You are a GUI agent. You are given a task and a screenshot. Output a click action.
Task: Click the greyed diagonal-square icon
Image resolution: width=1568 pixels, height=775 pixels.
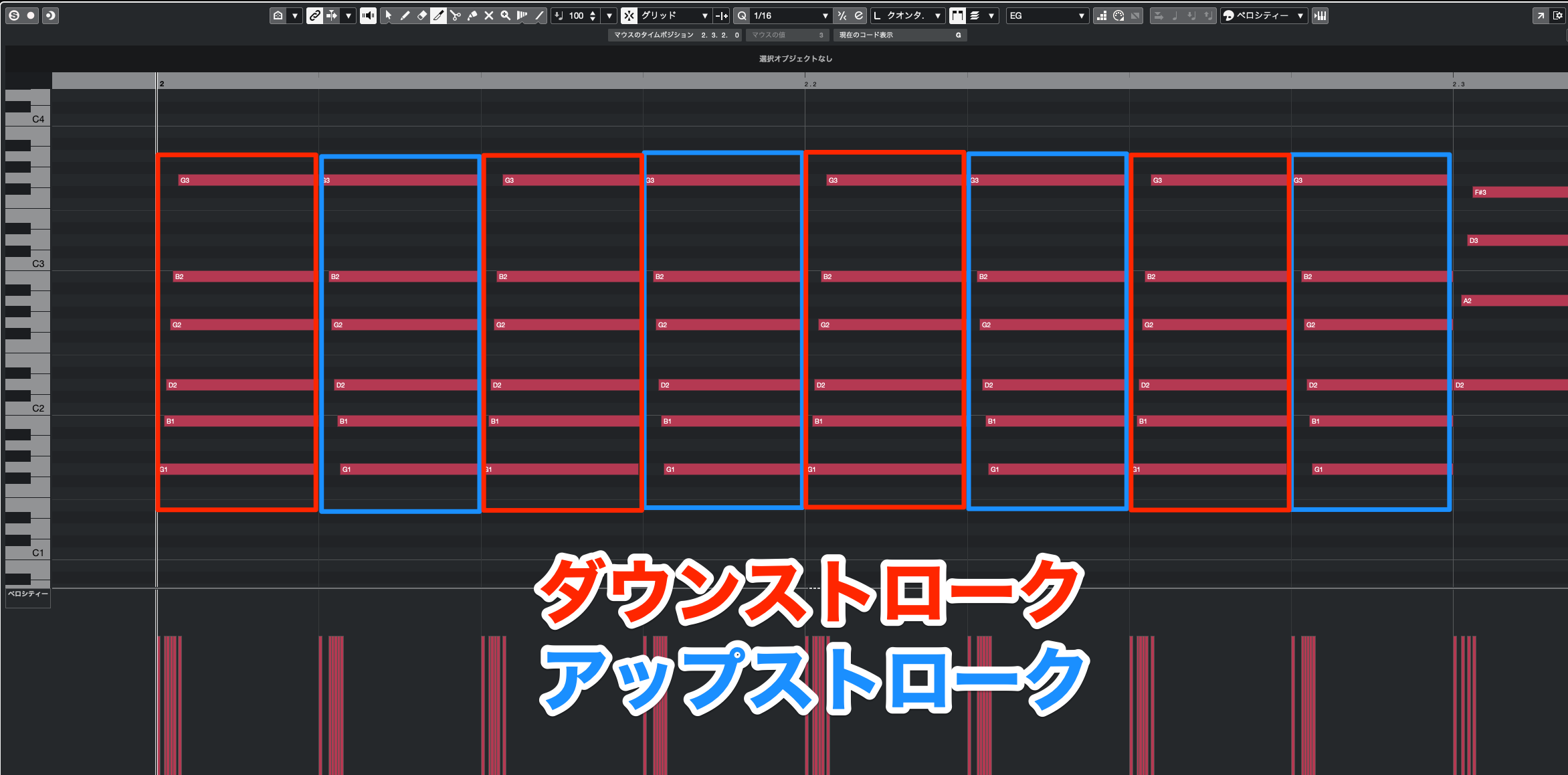1135,15
